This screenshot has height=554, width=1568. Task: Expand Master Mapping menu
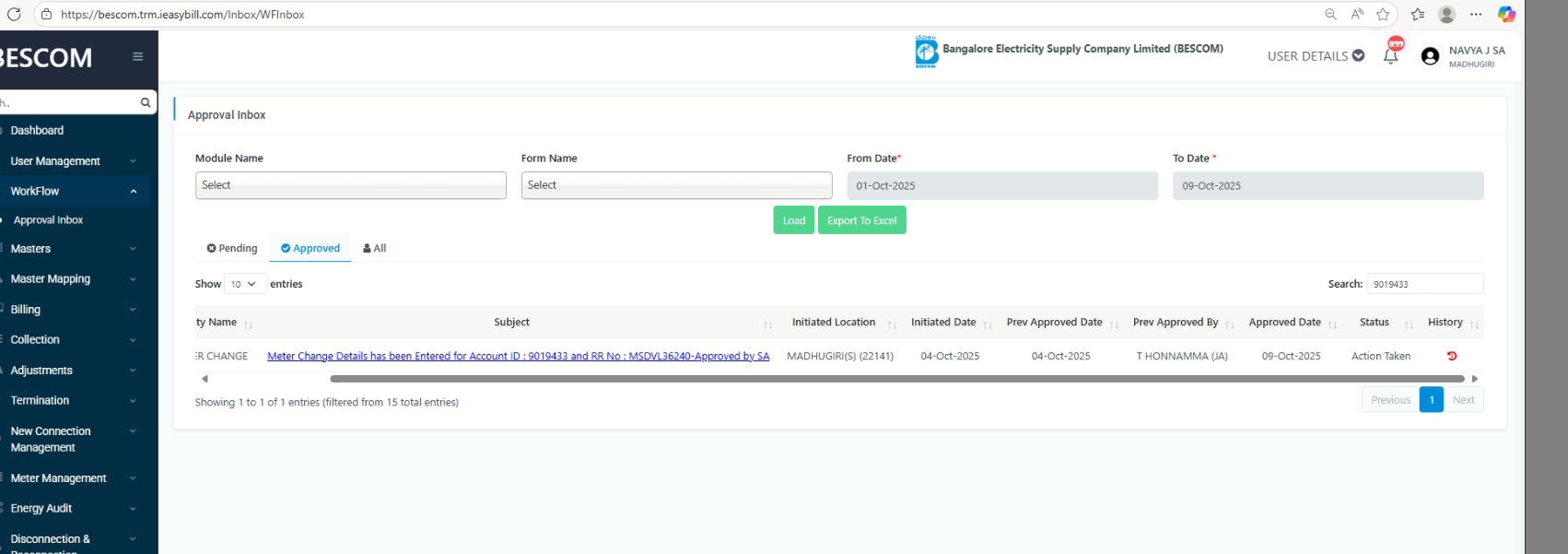pyautogui.click(x=74, y=279)
